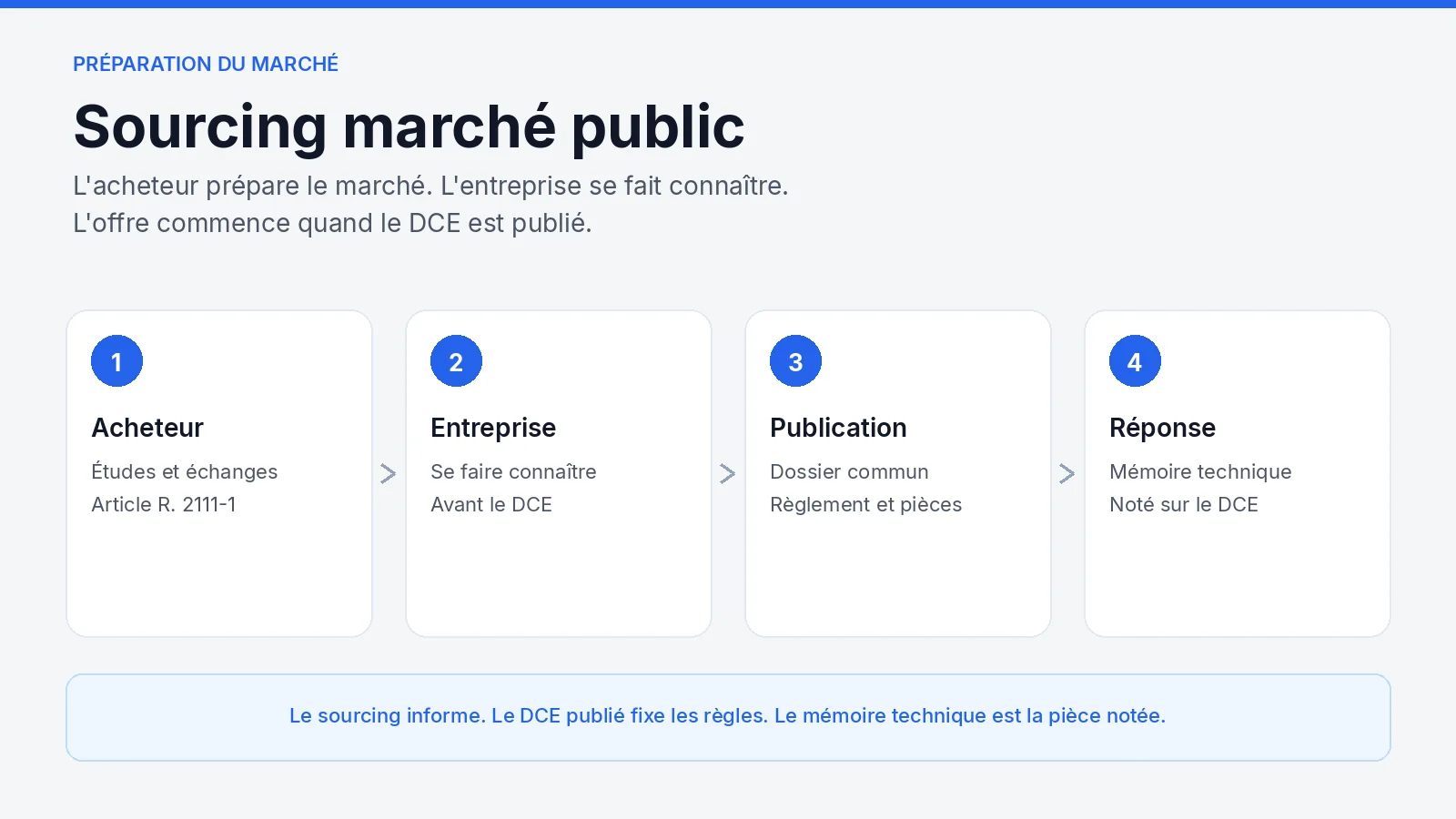Select the 'Réponse' card heading
Screen dimensions: 1456x819
(1162, 428)
